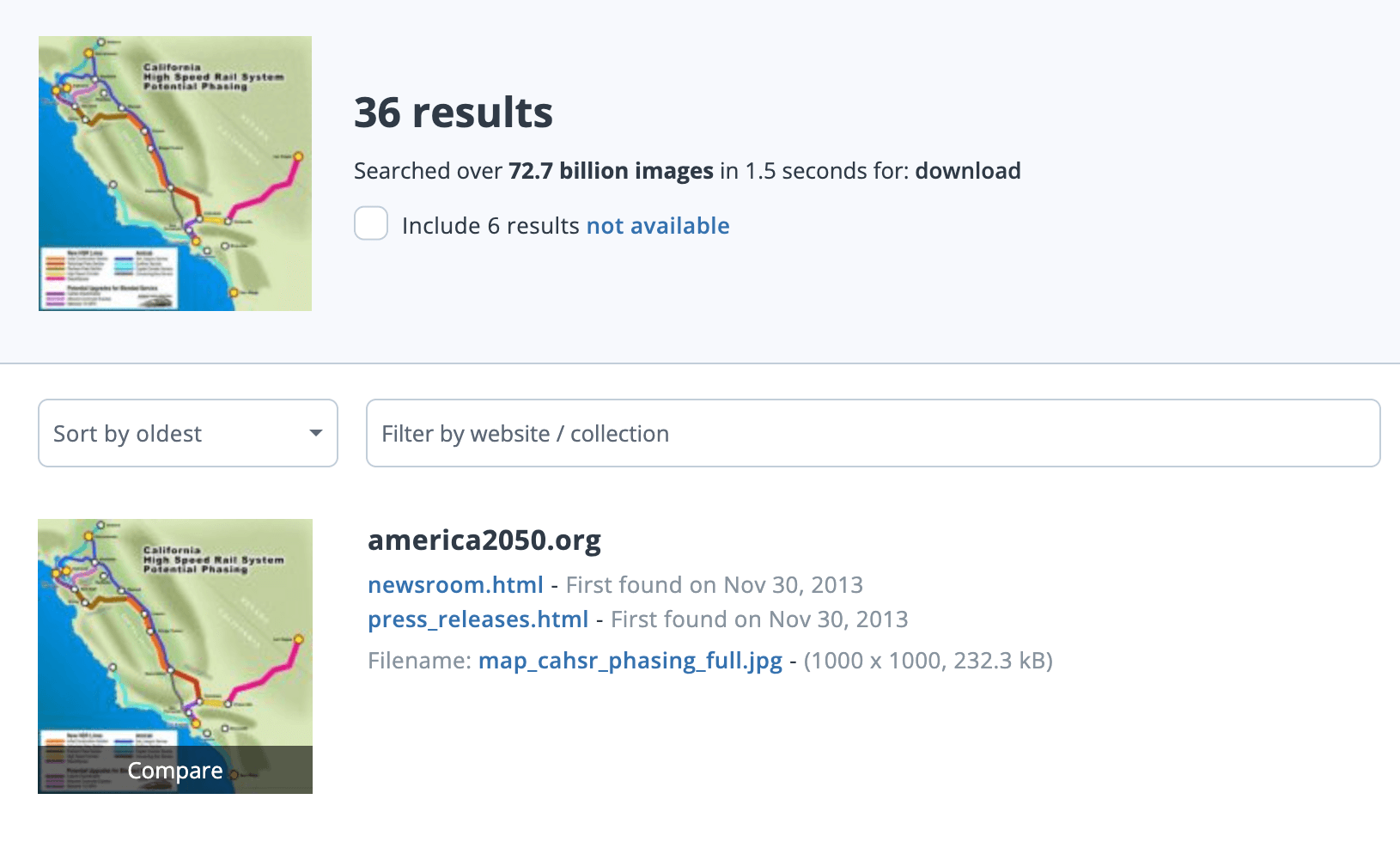Check the Include 6 results checkbox
This screenshot has width=1400, height=842.
point(371,223)
